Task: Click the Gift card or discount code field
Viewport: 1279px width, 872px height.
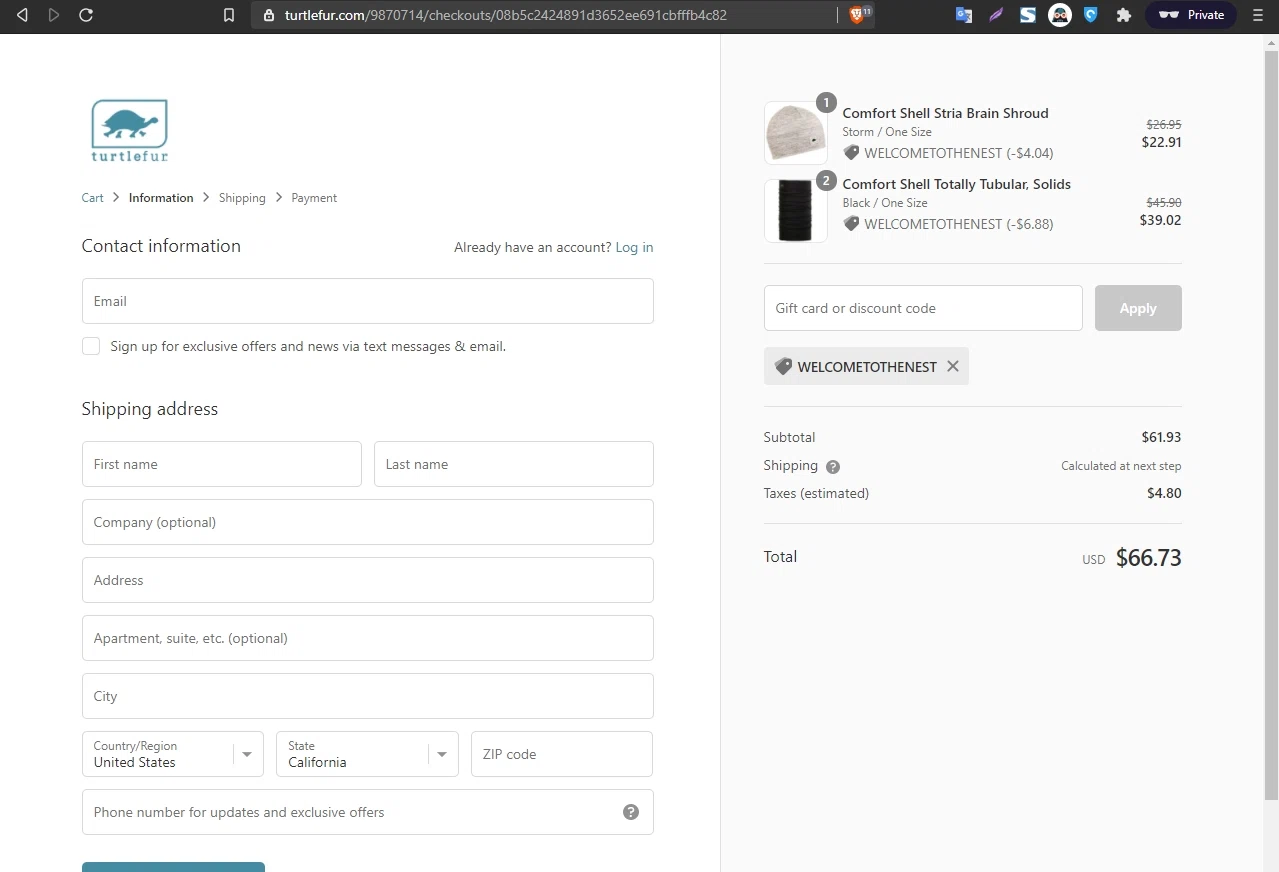Action: (x=923, y=308)
